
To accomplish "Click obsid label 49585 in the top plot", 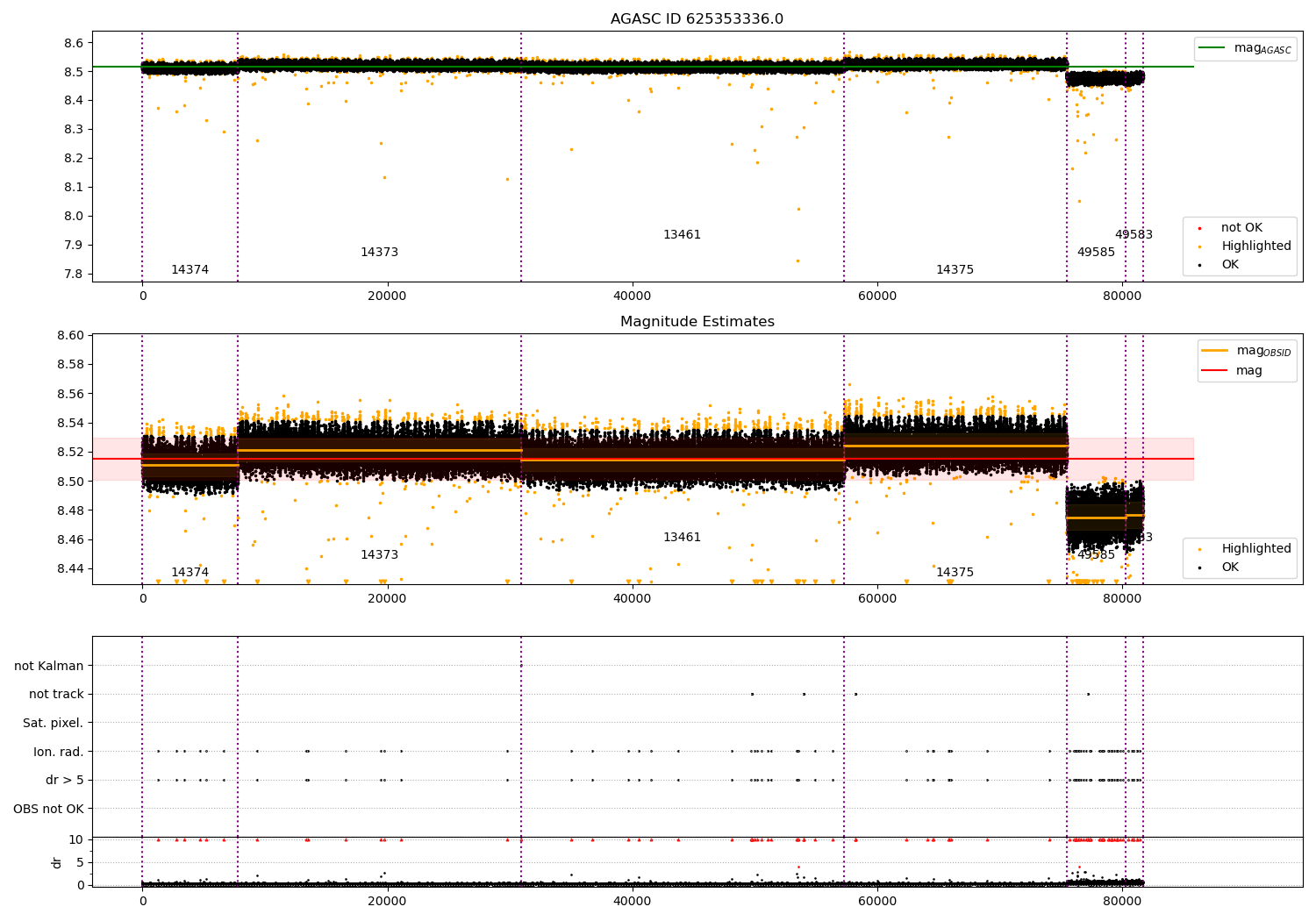I will tap(1096, 253).
